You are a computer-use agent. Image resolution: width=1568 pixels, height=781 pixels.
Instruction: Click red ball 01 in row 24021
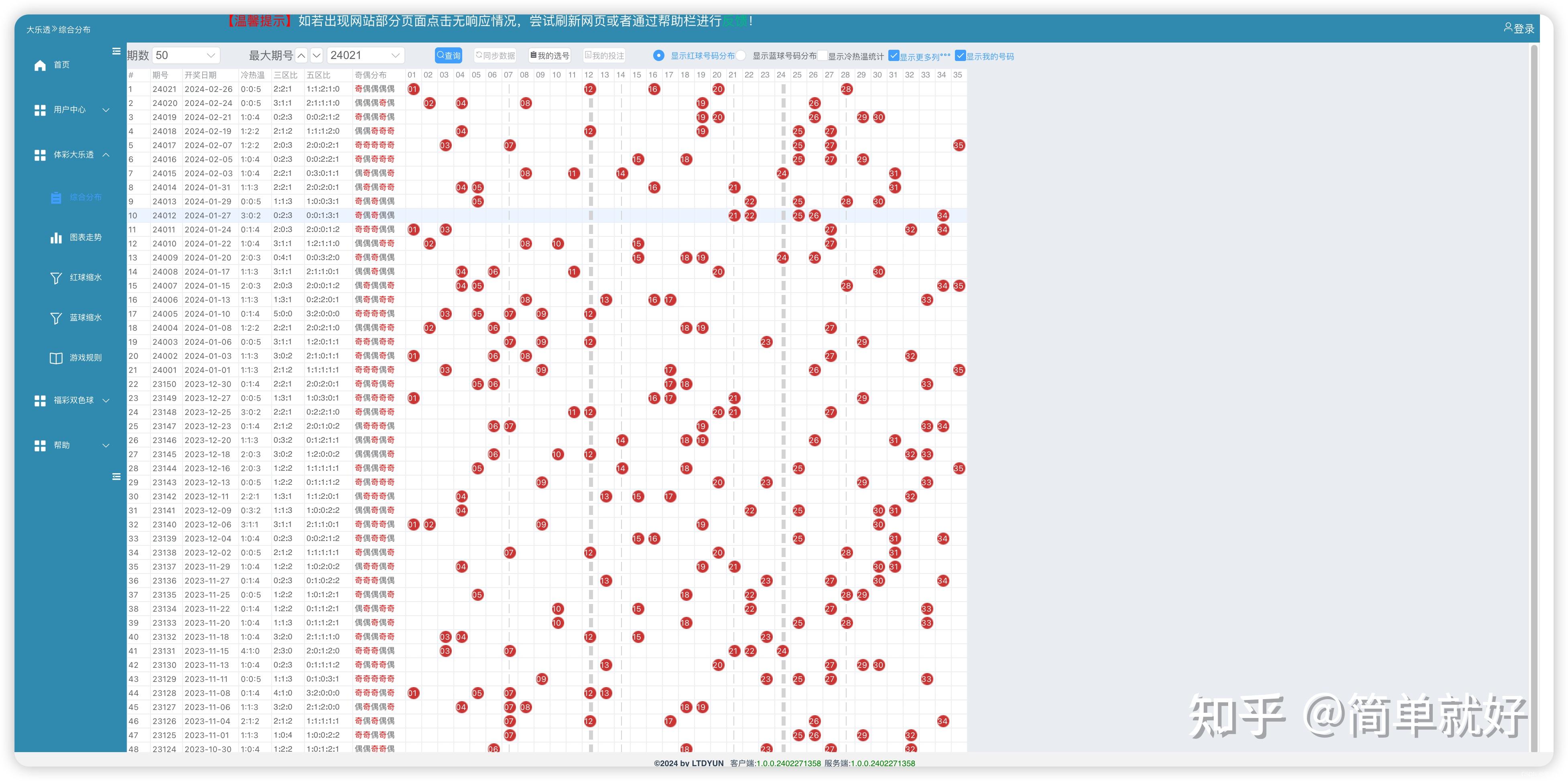[413, 89]
